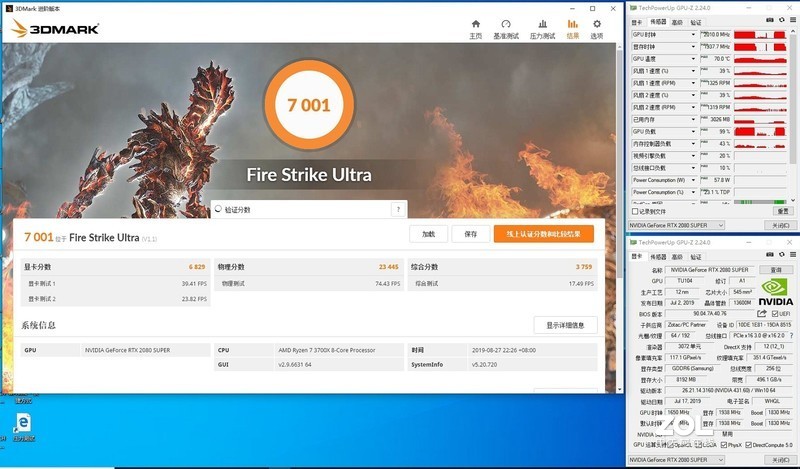Click the 查询 lookup button in GPU-Z

776,269
